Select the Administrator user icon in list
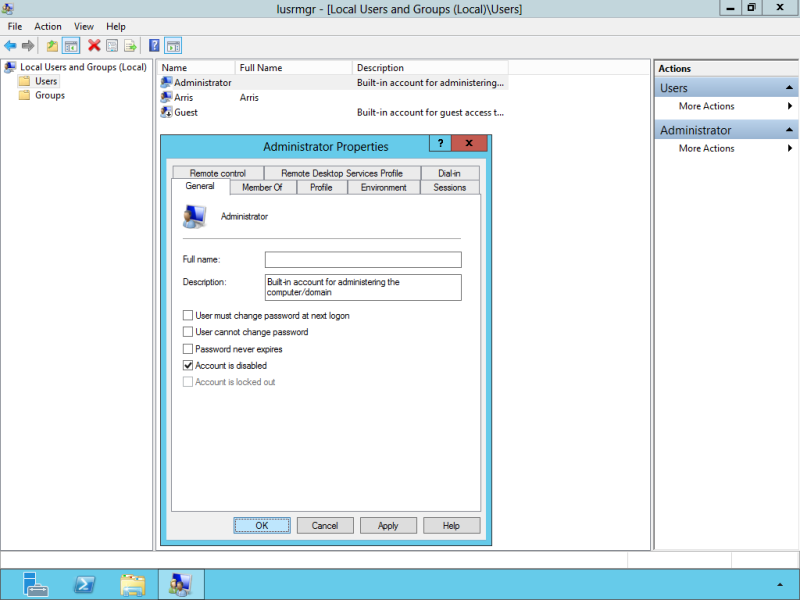 (166, 83)
